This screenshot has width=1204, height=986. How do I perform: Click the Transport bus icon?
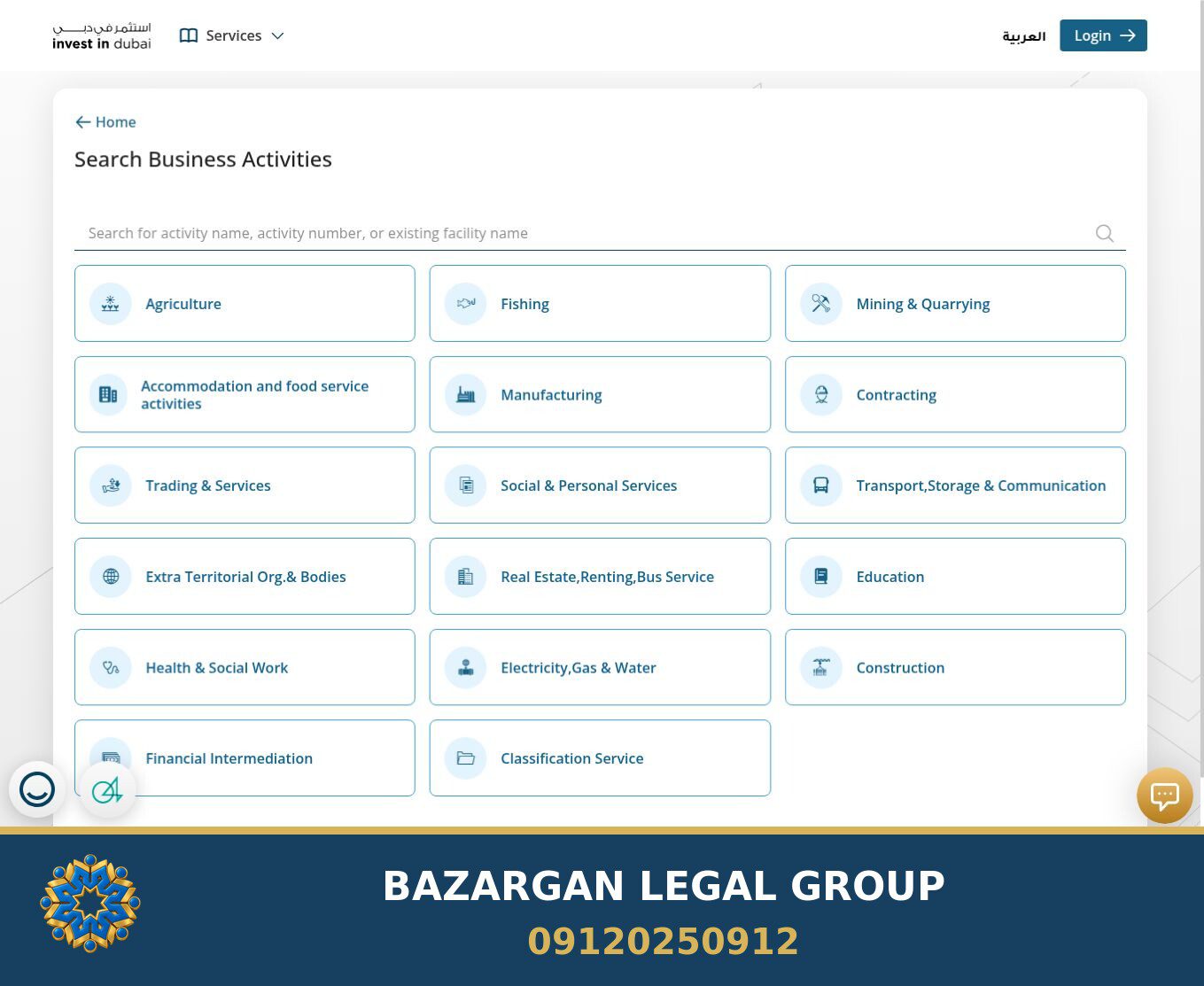pyautogui.click(x=821, y=485)
